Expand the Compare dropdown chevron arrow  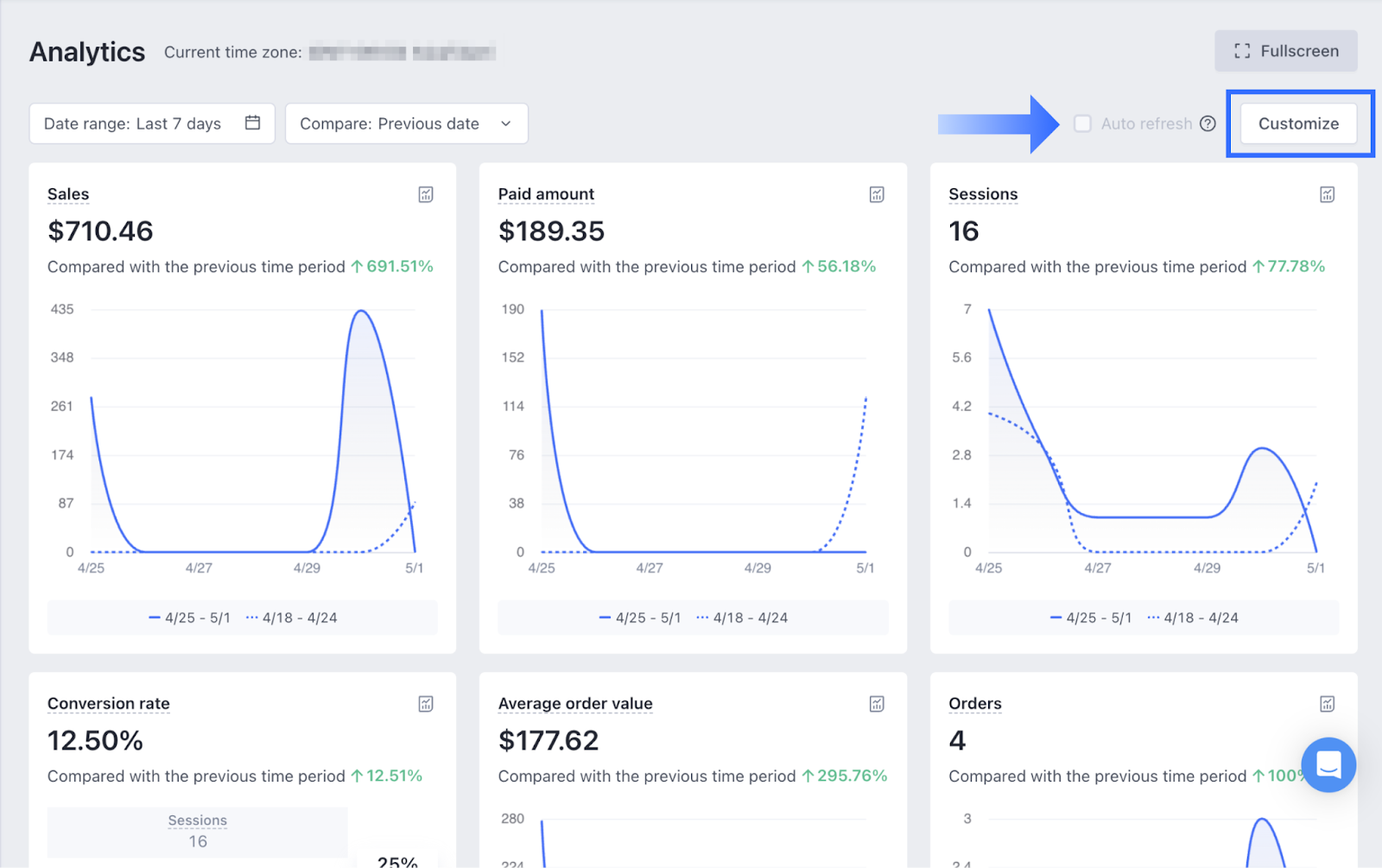tap(506, 124)
